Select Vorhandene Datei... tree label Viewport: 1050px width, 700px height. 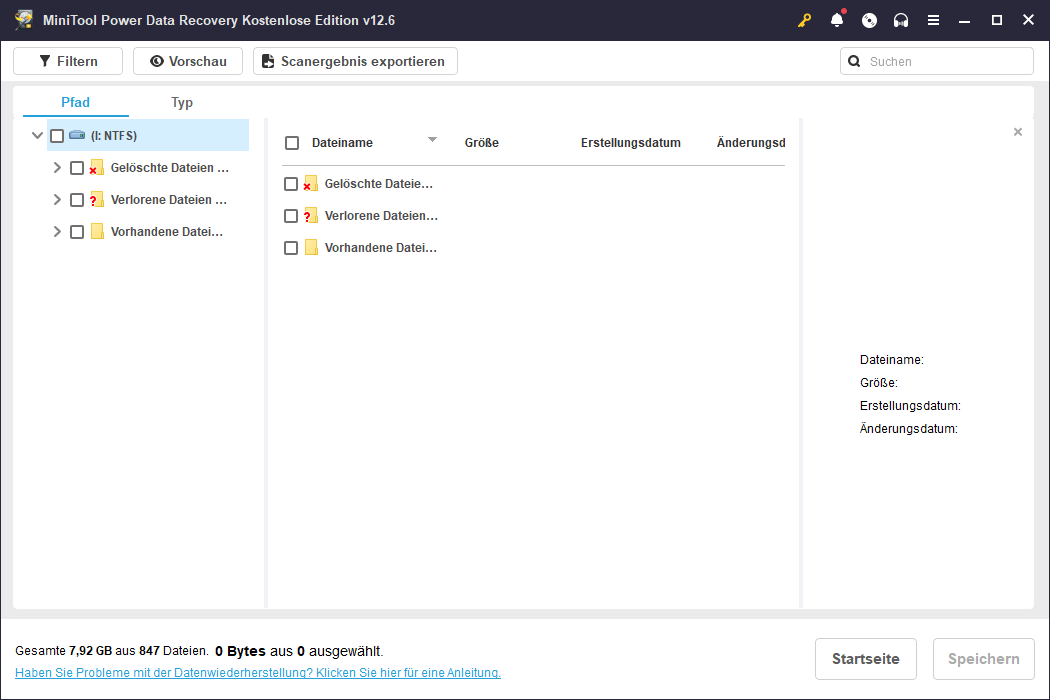[x=167, y=232]
